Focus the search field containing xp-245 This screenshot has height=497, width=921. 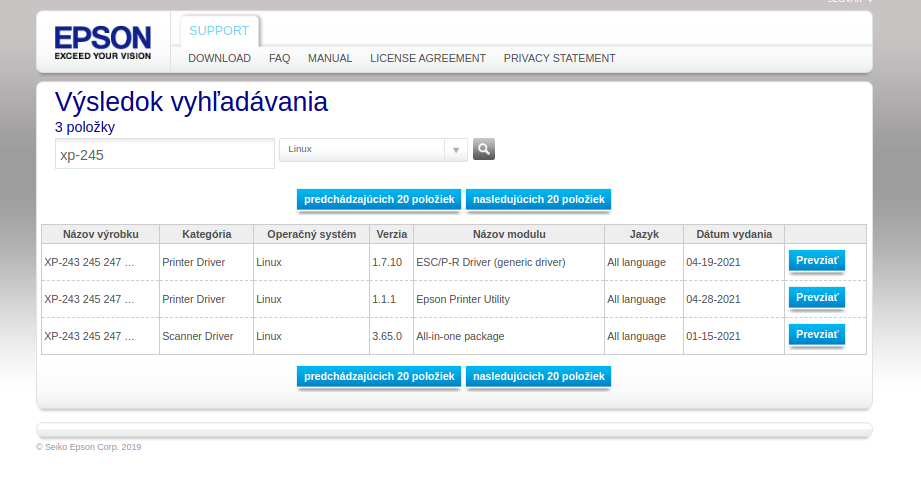165,155
